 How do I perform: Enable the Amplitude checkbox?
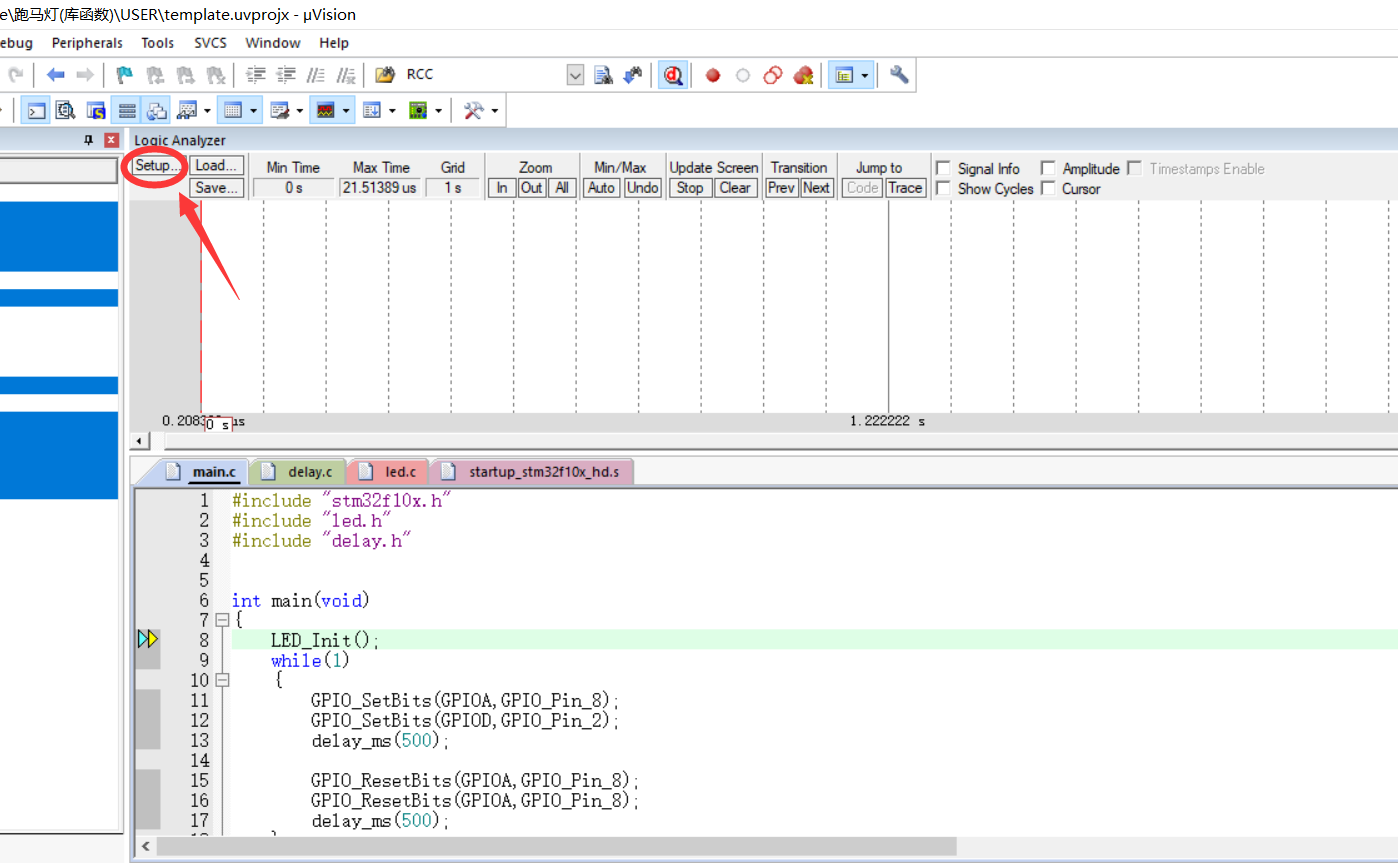(x=1048, y=169)
